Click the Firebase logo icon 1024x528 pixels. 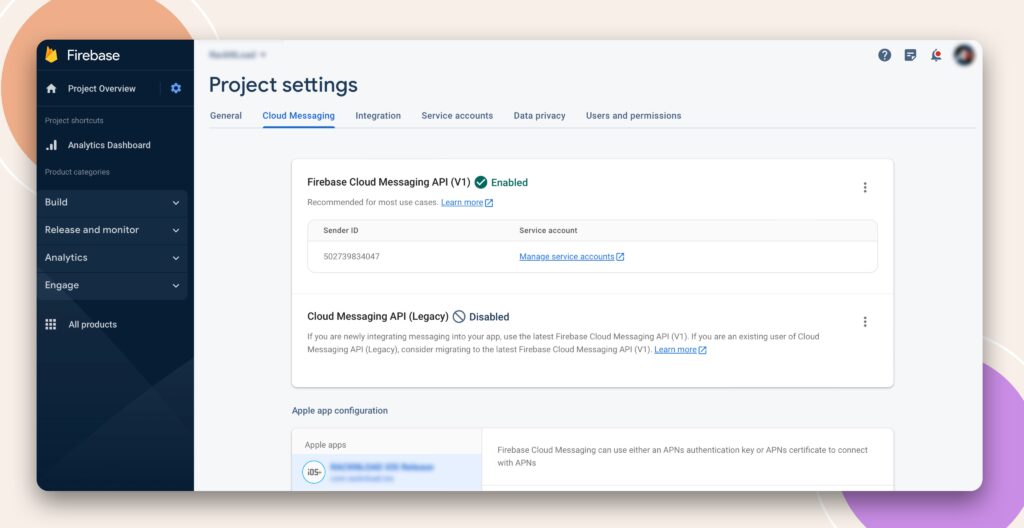pyautogui.click(x=52, y=55)
